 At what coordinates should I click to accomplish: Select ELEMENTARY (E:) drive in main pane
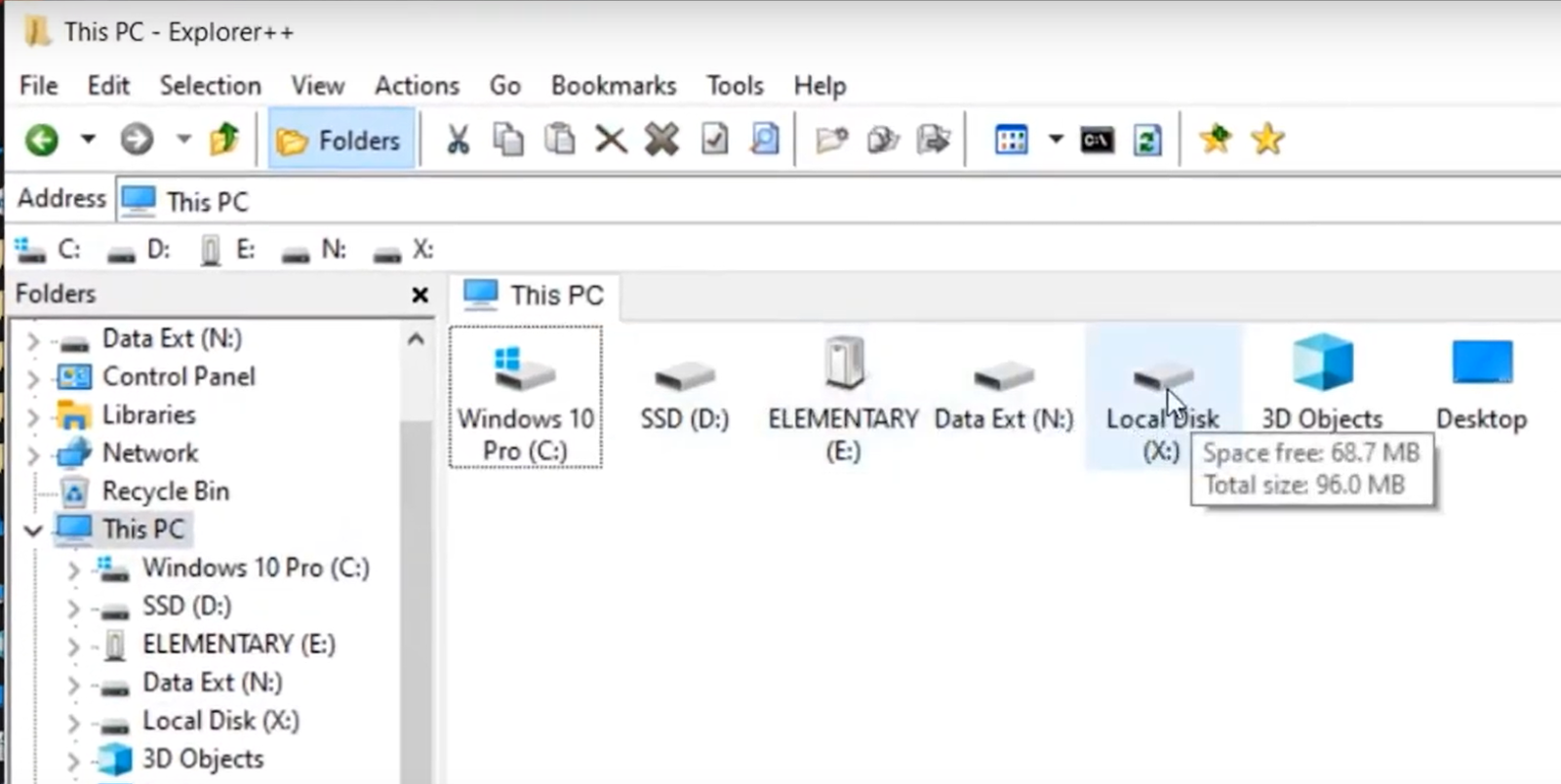tap(844, 398)
